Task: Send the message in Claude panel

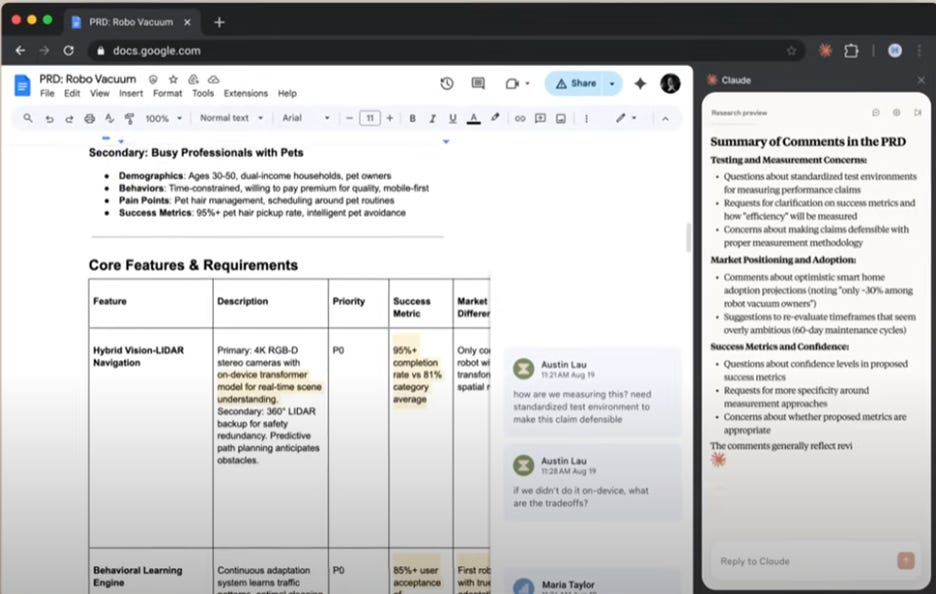Action: pyautogui.click(x=906, y=561)
